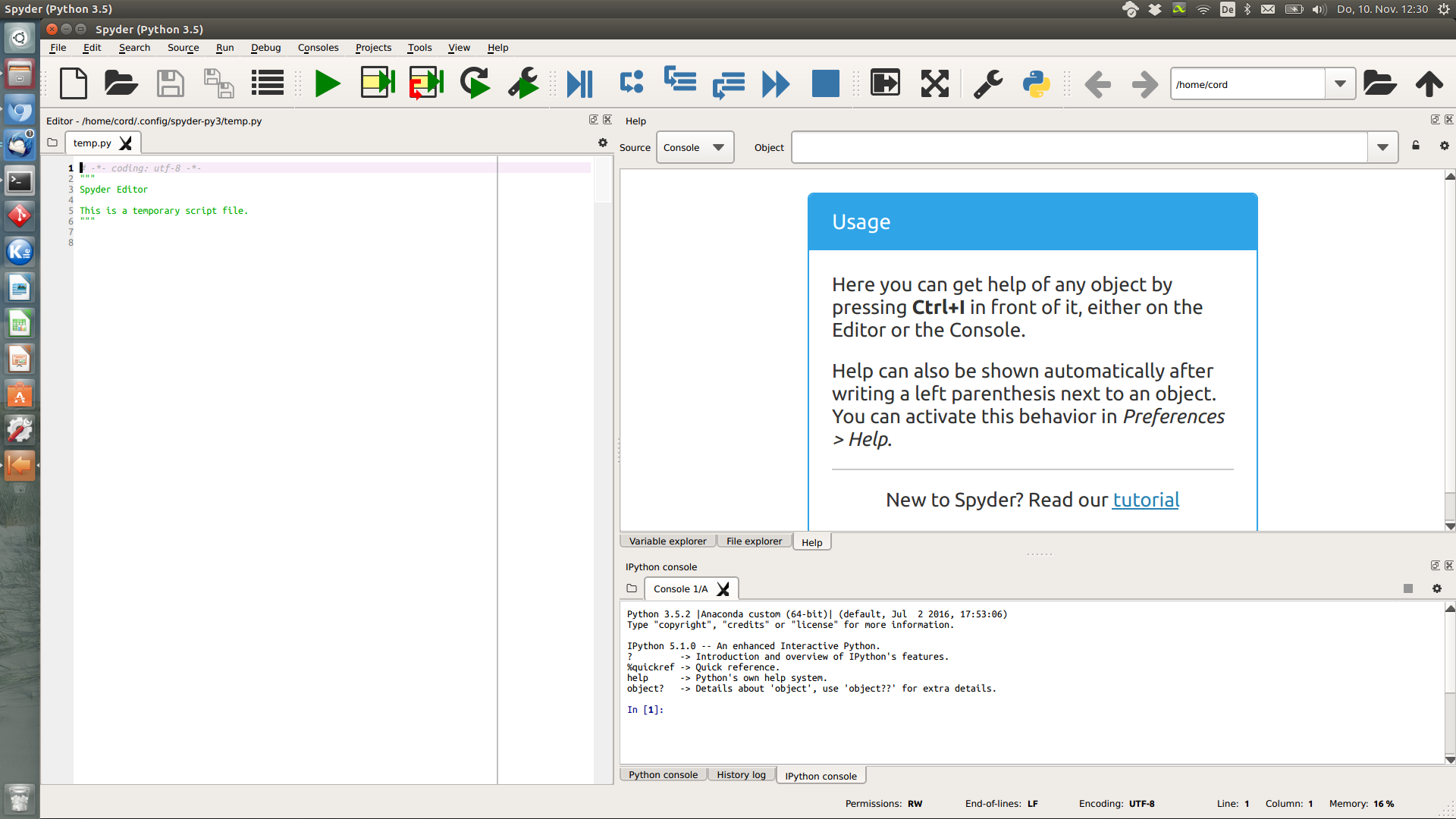Open the editor options gear
Screen dimensions: 1456x819
pyautogui.click(x=603, y=143)
